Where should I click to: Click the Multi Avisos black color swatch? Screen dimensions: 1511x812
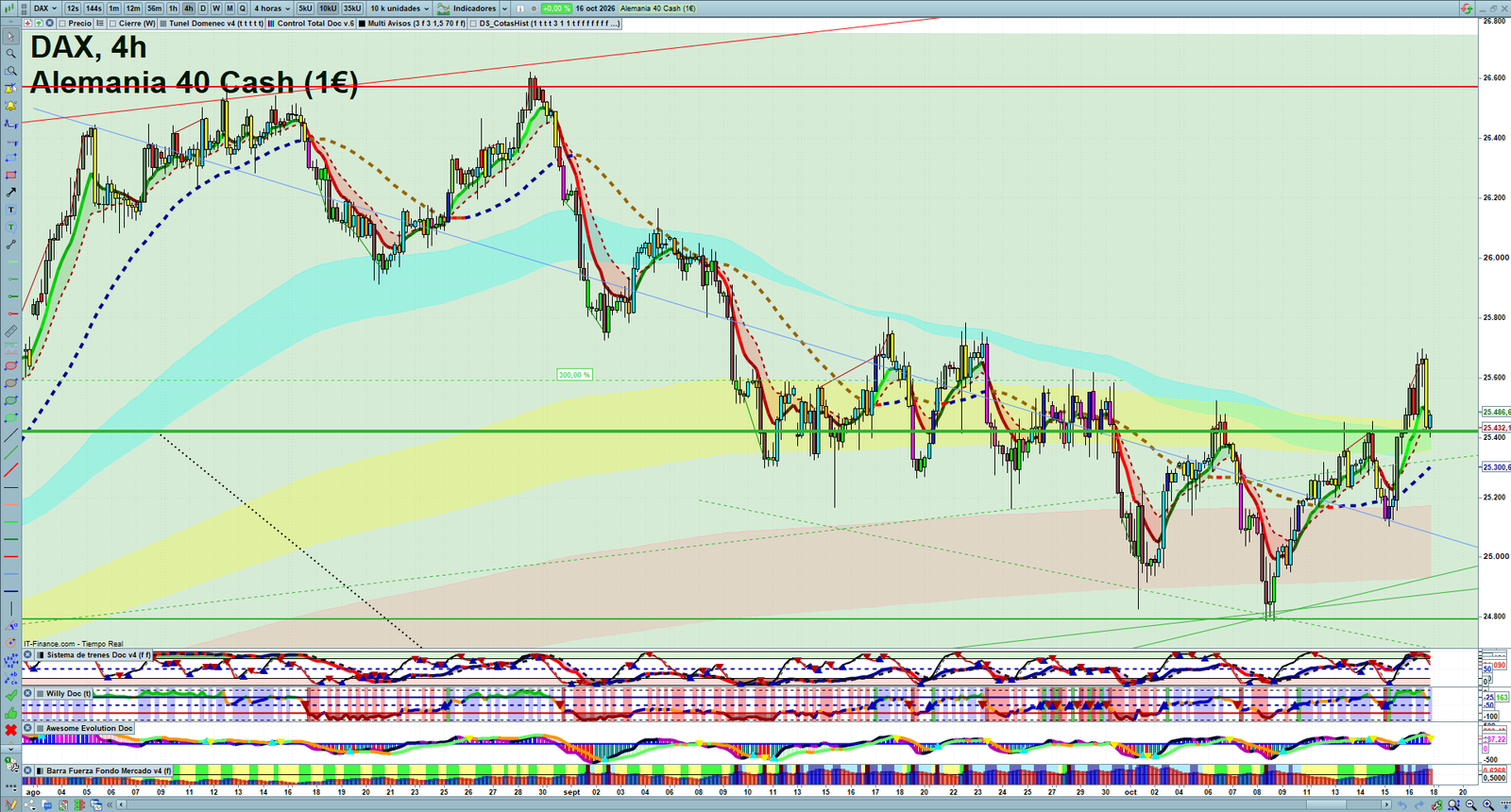click(362, 24)
